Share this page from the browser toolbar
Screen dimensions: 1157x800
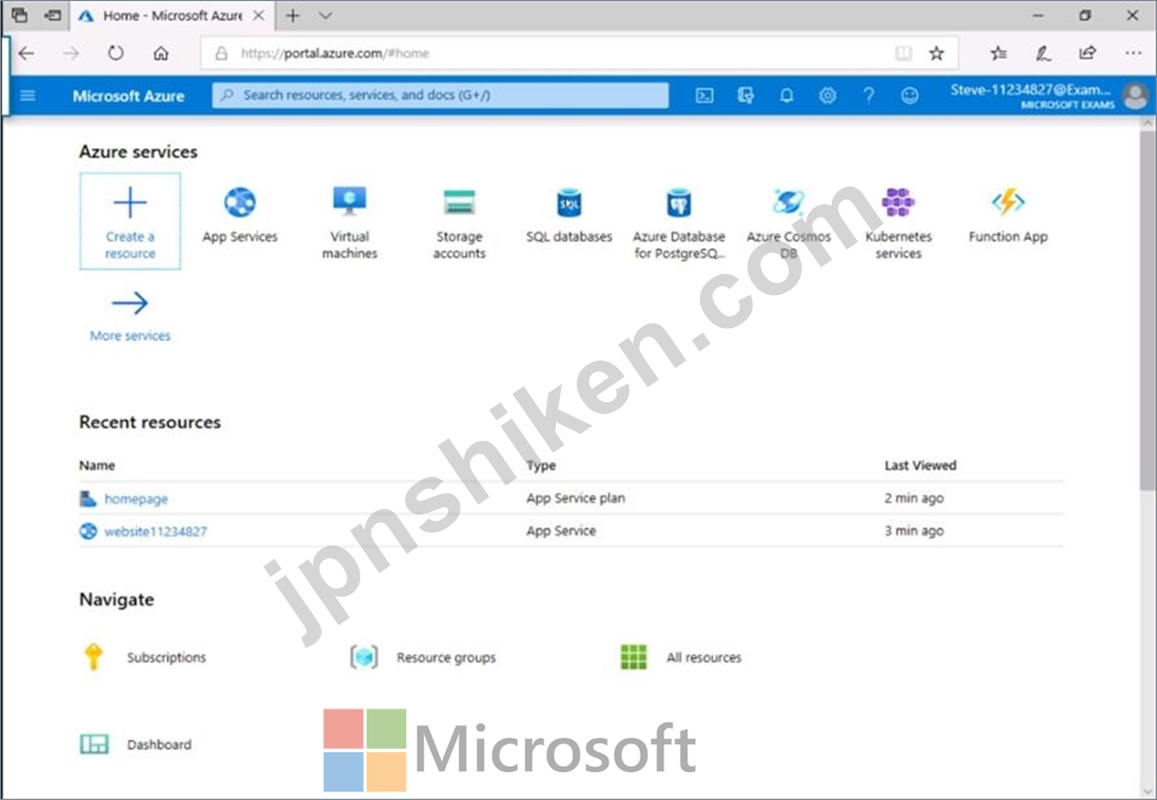click(x=1088, y=53)
